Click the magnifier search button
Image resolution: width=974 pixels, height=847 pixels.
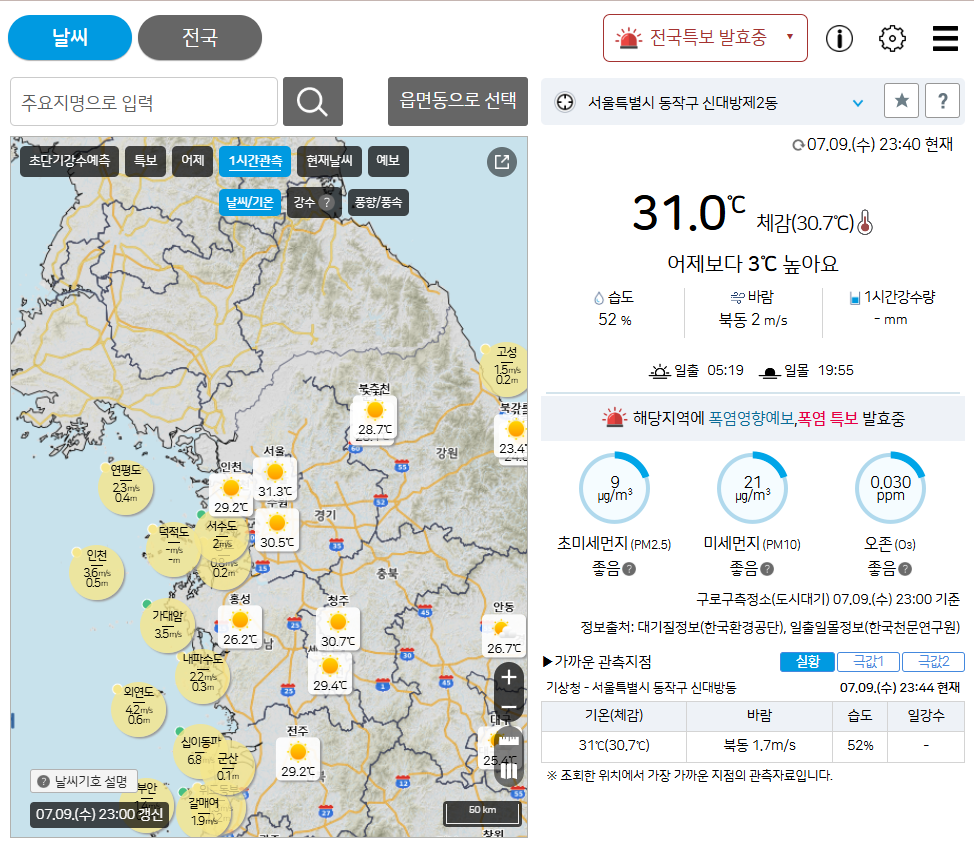(x=312, y=101)
